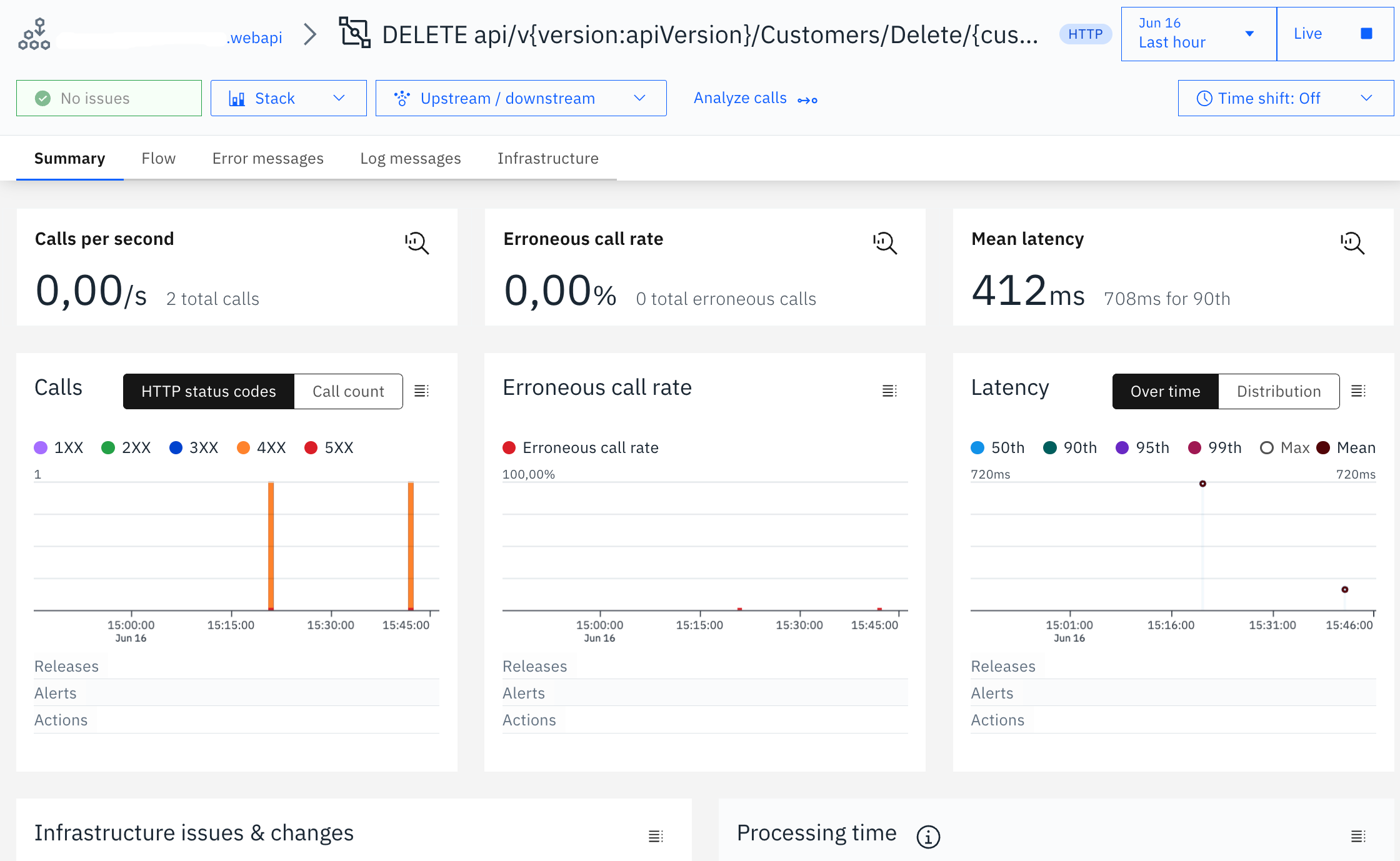Toggle 90th percentile legend item

(1070, 447)
